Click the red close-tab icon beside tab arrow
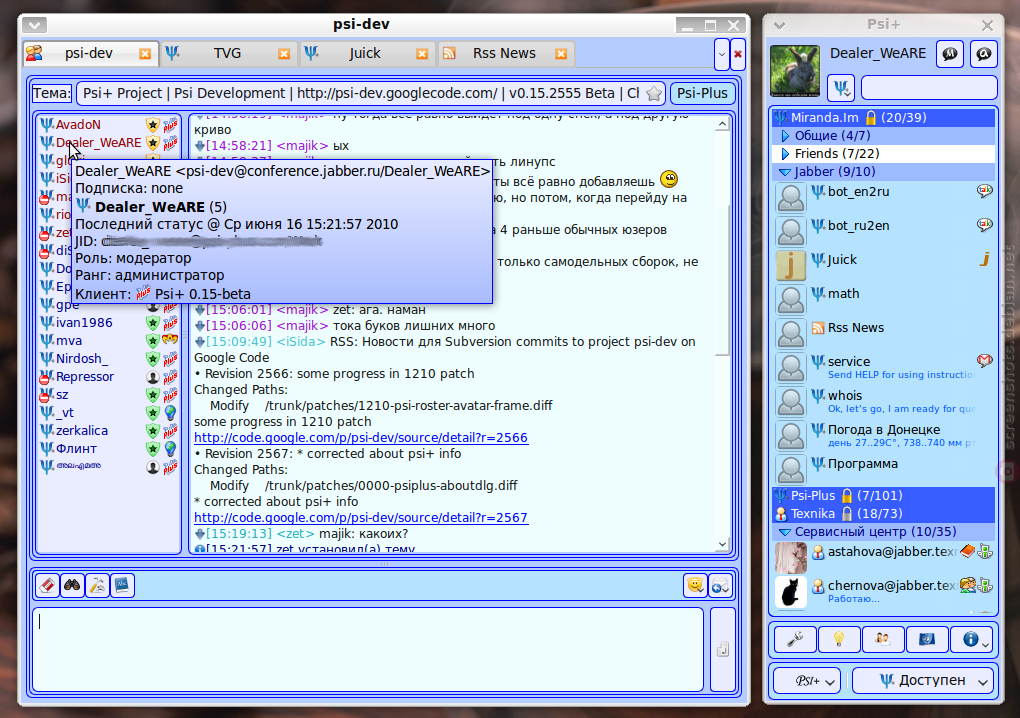Image resolution: width=1020 pixels, height=718 pixels. point(738,54)
